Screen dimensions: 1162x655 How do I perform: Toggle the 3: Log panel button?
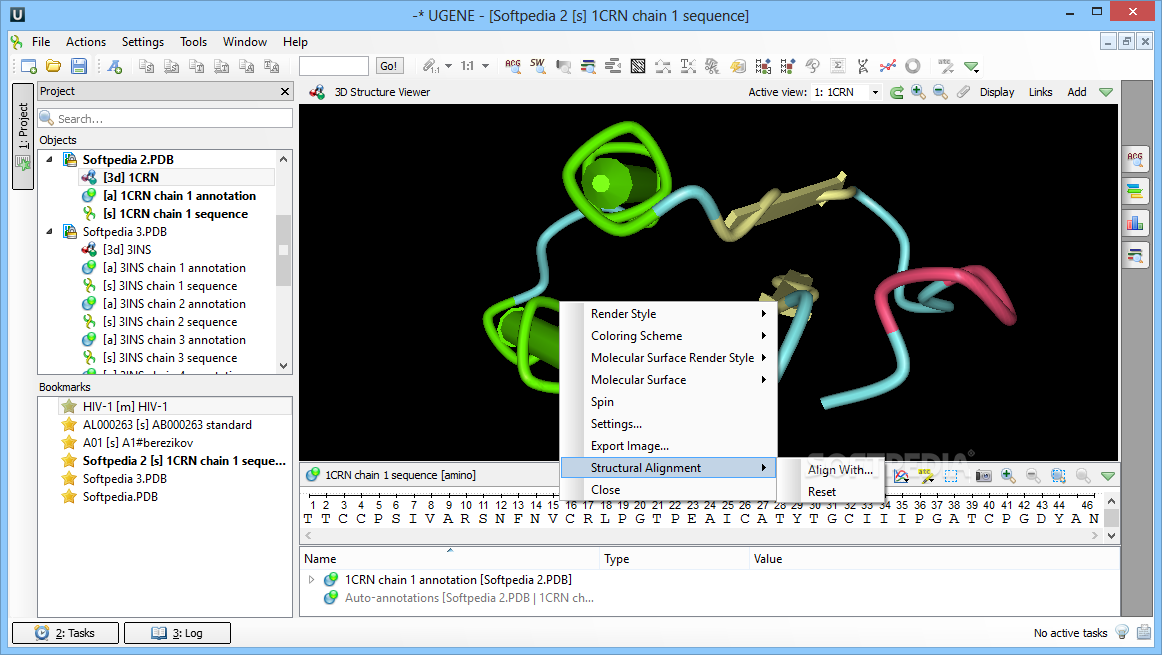coord(177,633)
